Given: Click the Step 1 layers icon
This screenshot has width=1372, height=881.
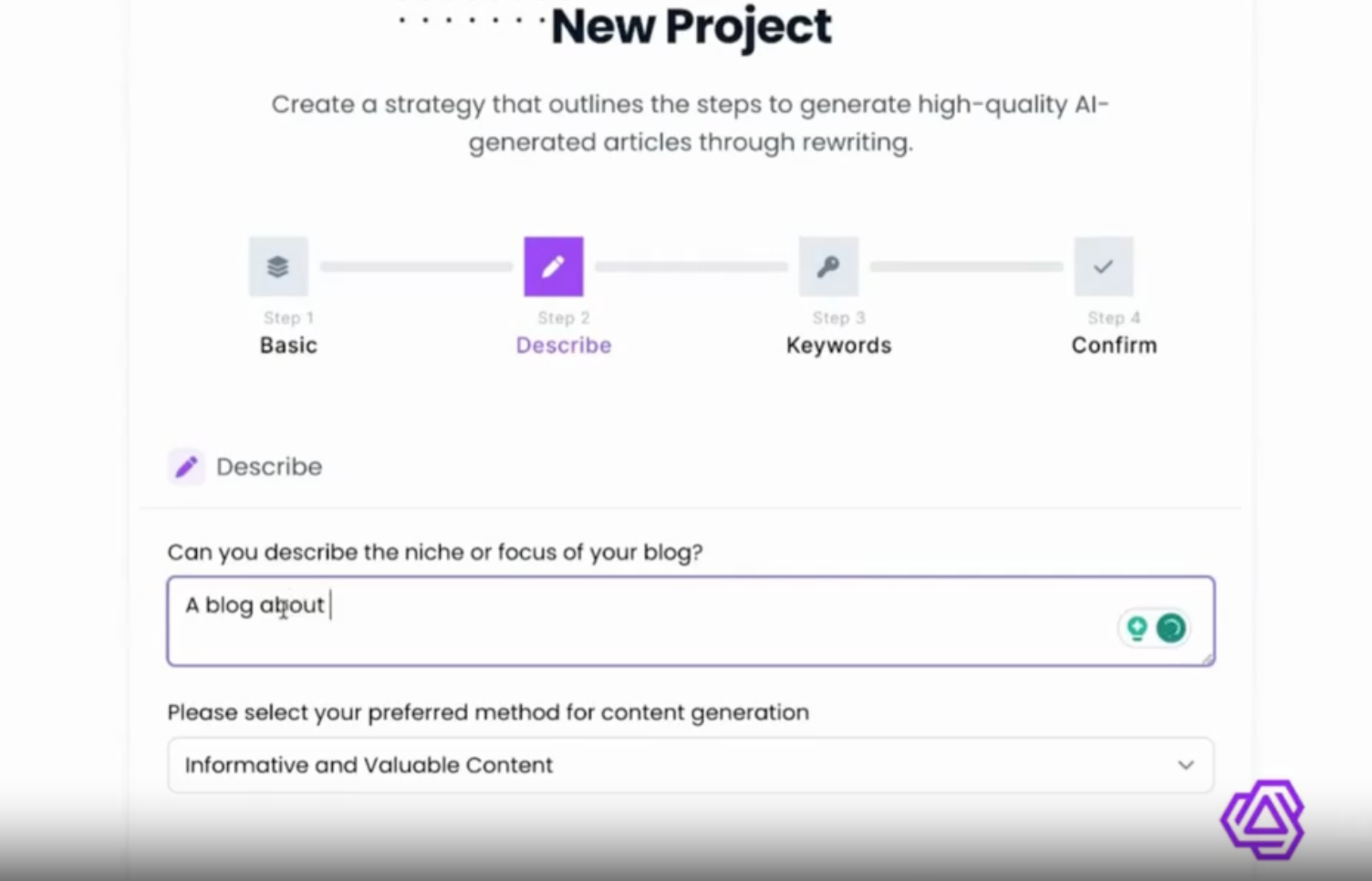Looking at the screenshot, I should tap(278, 266).
